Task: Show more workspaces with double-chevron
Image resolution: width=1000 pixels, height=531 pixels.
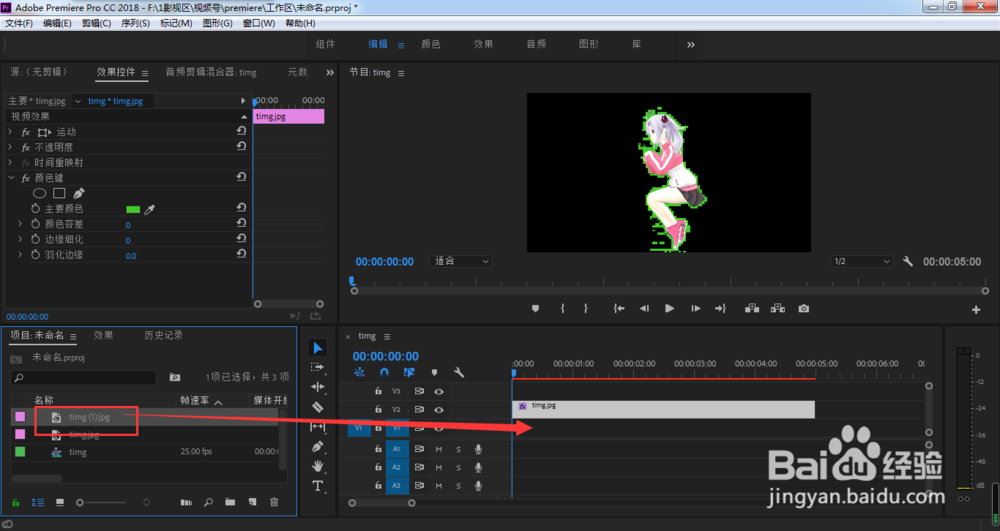Action: pos(691,45)
